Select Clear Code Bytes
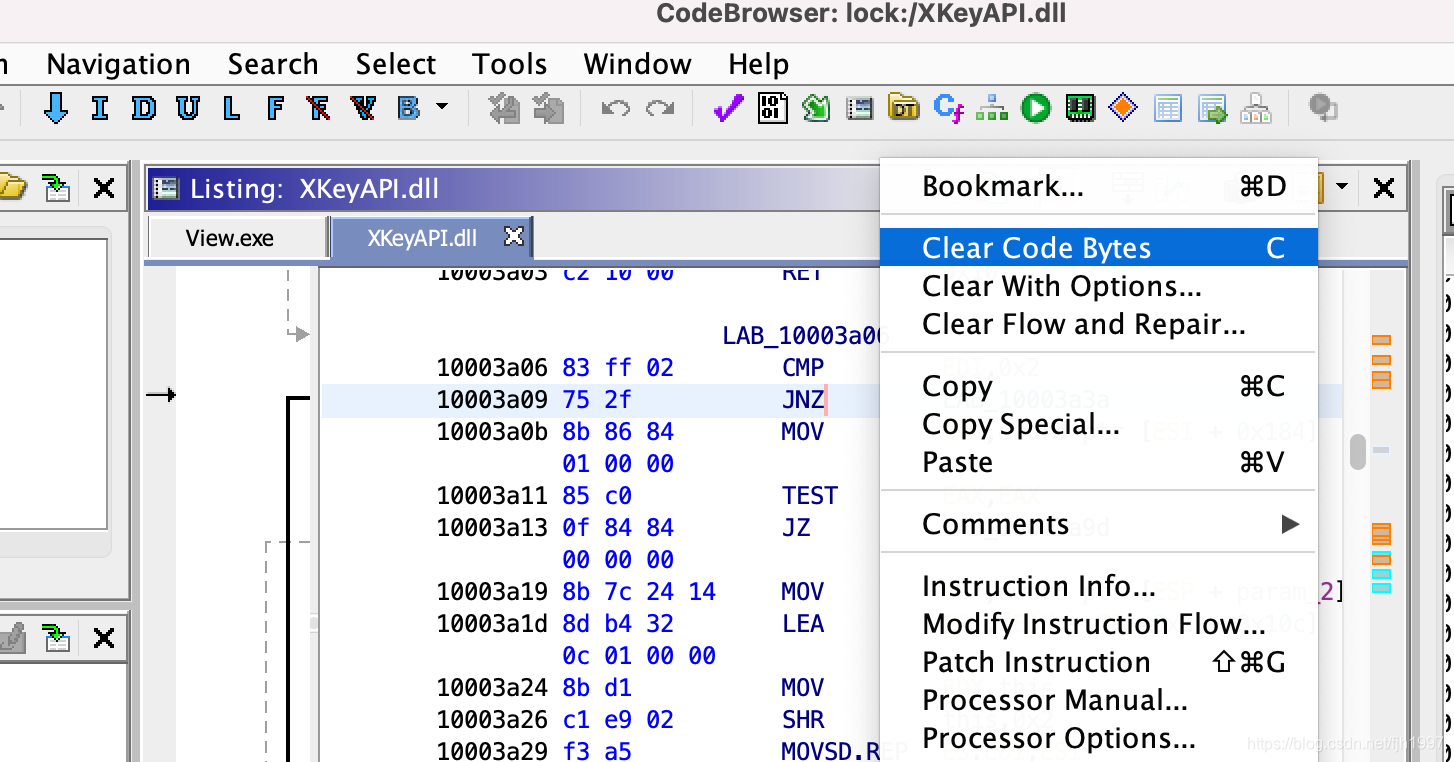Screen dimensions: 1454x762 [1099, 248]
